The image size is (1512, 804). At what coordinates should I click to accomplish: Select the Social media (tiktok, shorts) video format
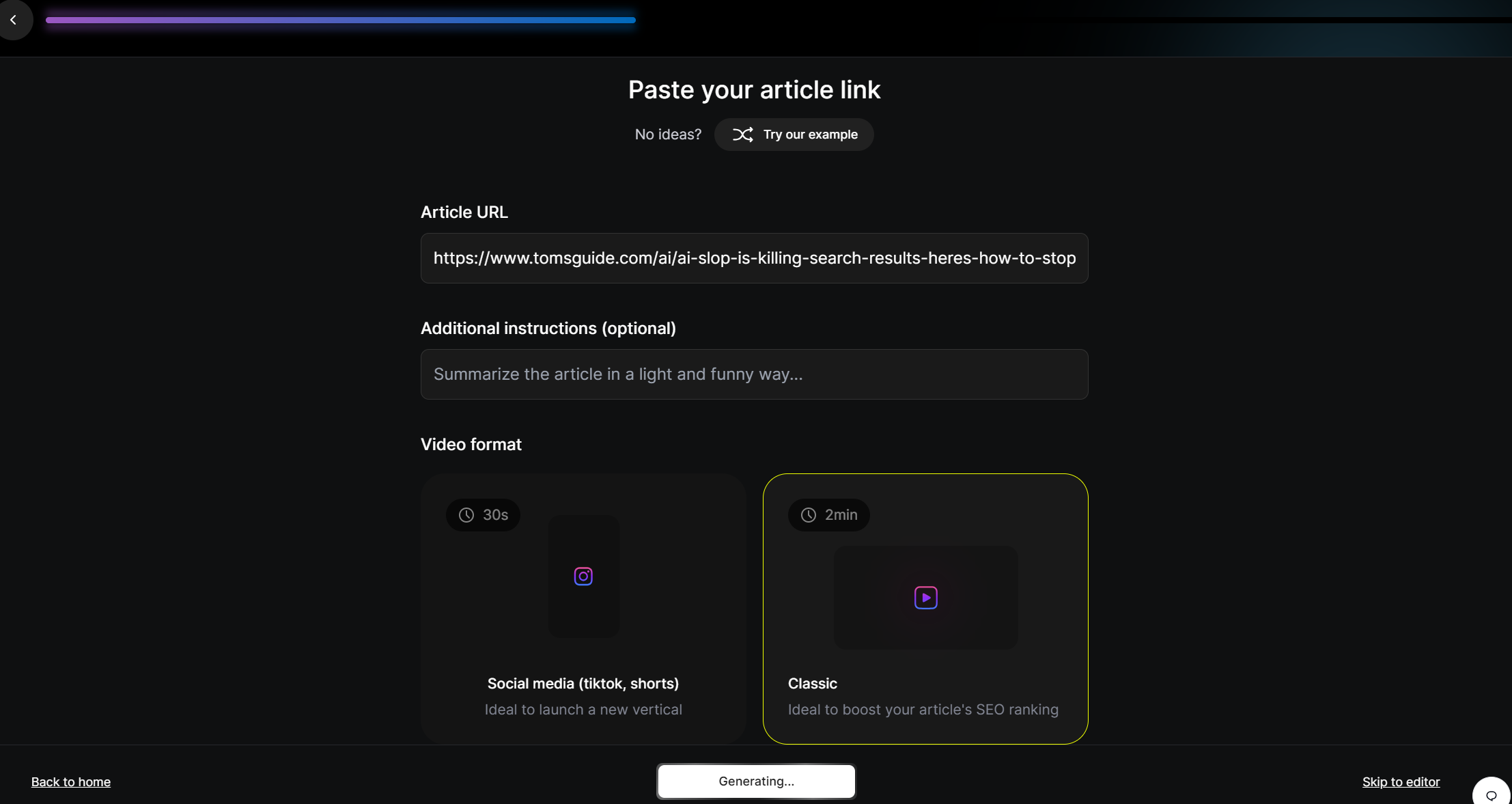[583, 608]
